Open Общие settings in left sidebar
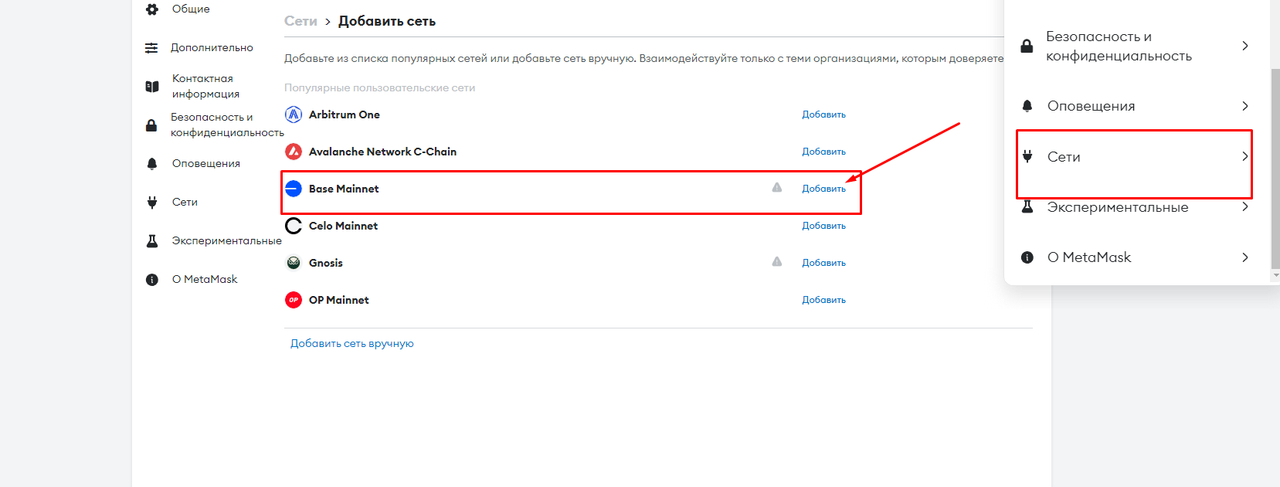This screenshot has width=1280, height=487. tap(190, 9)
